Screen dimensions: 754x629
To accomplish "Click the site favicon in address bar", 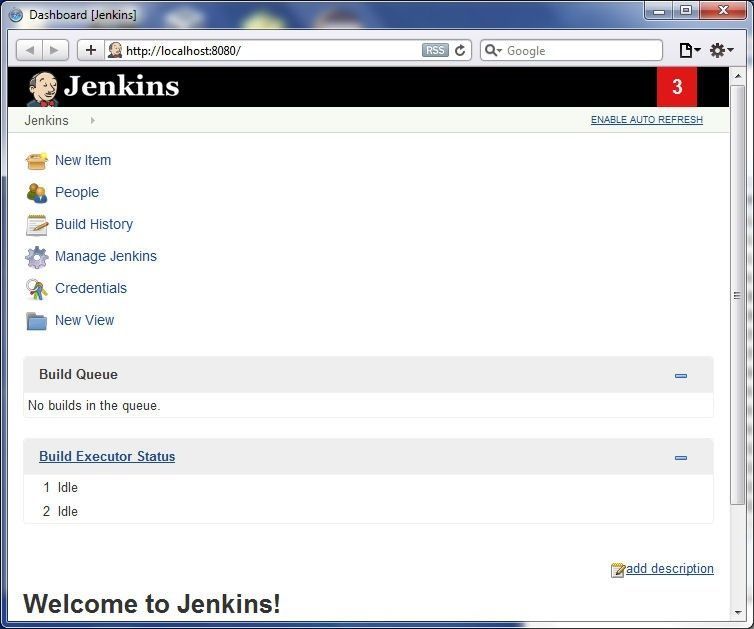I will [114, 50].
